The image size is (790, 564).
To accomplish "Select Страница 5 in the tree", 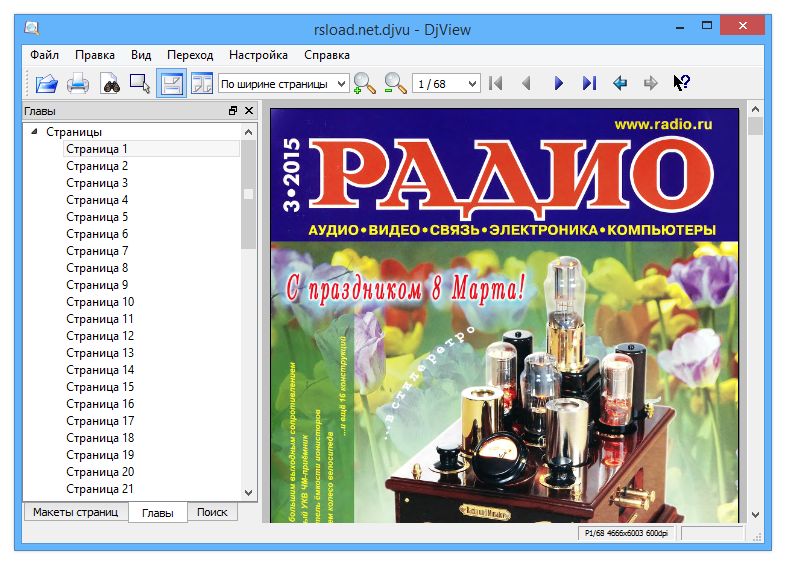I will pyautogui.click(x=97, y=217).
